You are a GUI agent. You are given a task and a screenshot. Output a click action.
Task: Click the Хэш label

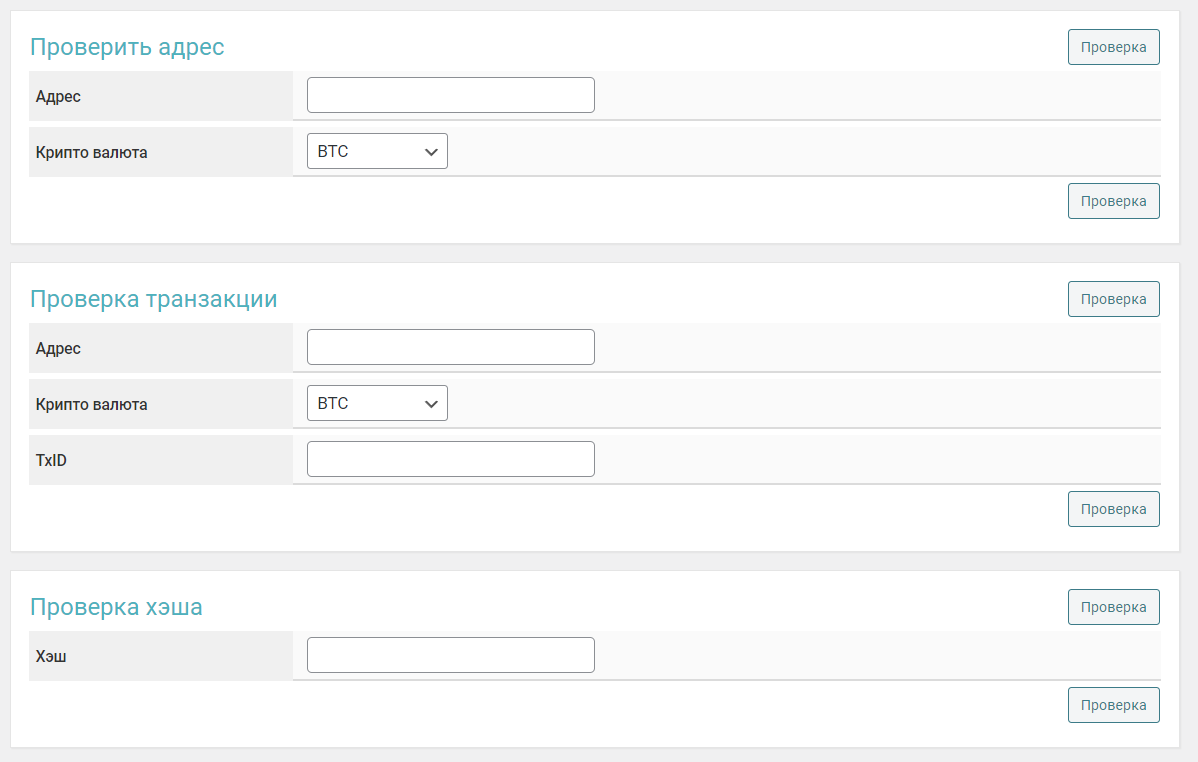[x=50, y=657]
